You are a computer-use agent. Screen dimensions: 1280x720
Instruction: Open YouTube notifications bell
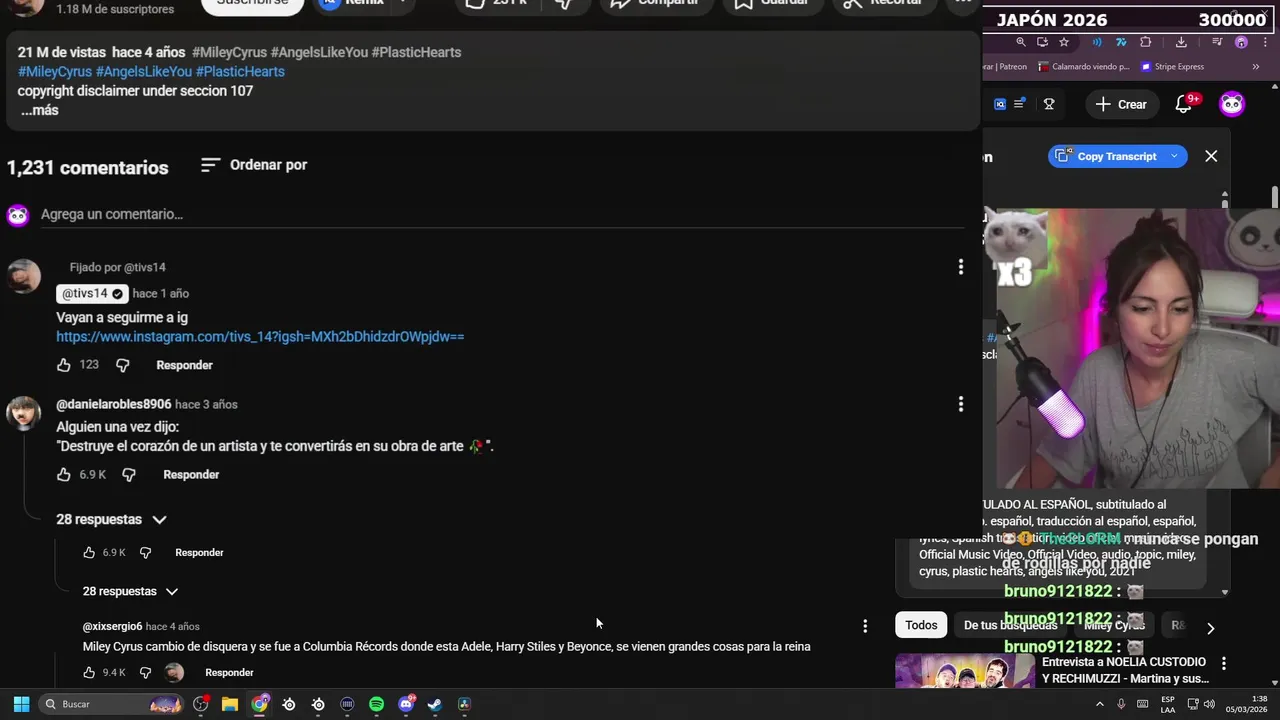pos(1184,104)
